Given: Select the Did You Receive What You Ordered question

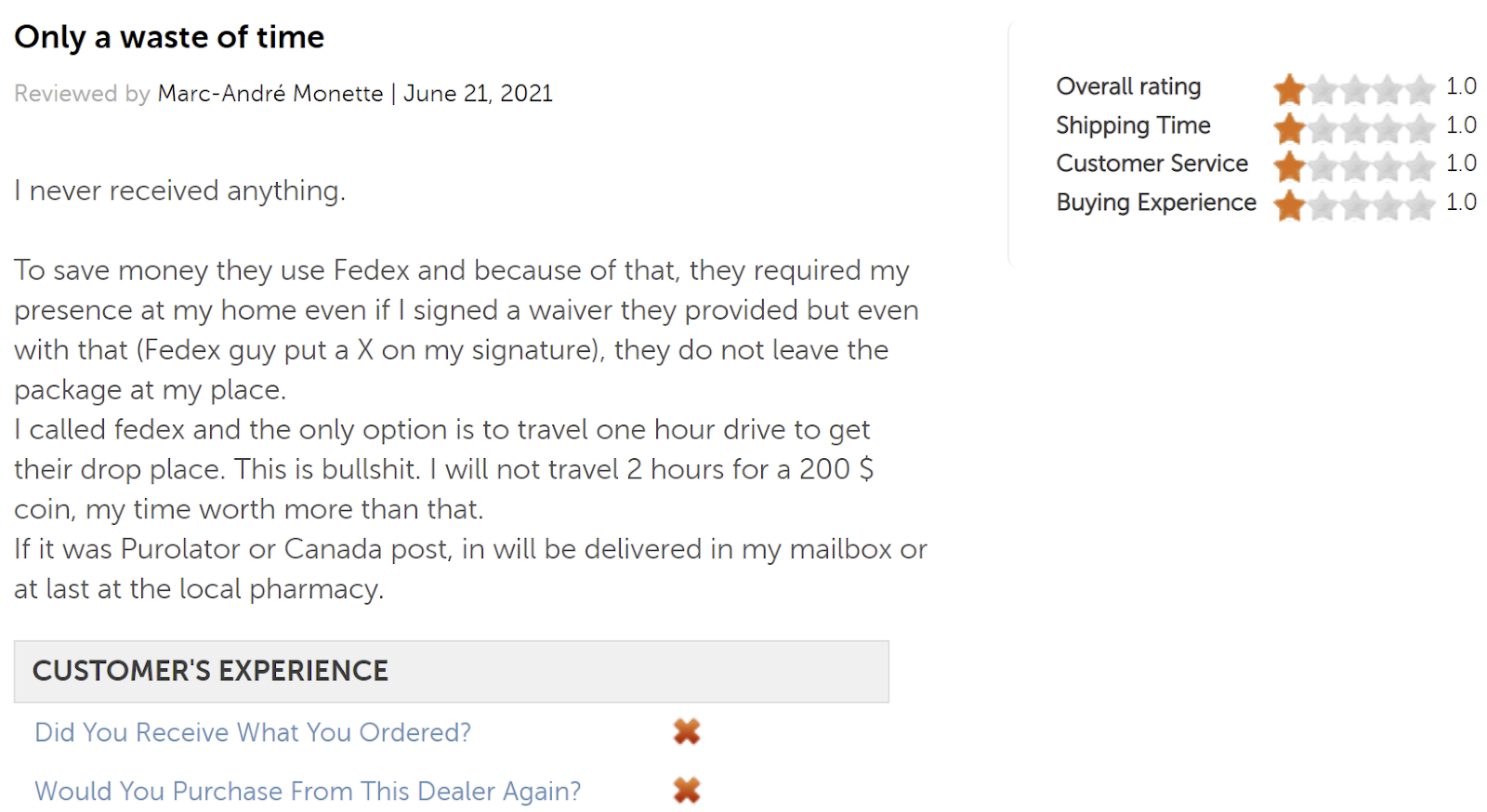Looking at the screenshot, I should coord(253,732).
